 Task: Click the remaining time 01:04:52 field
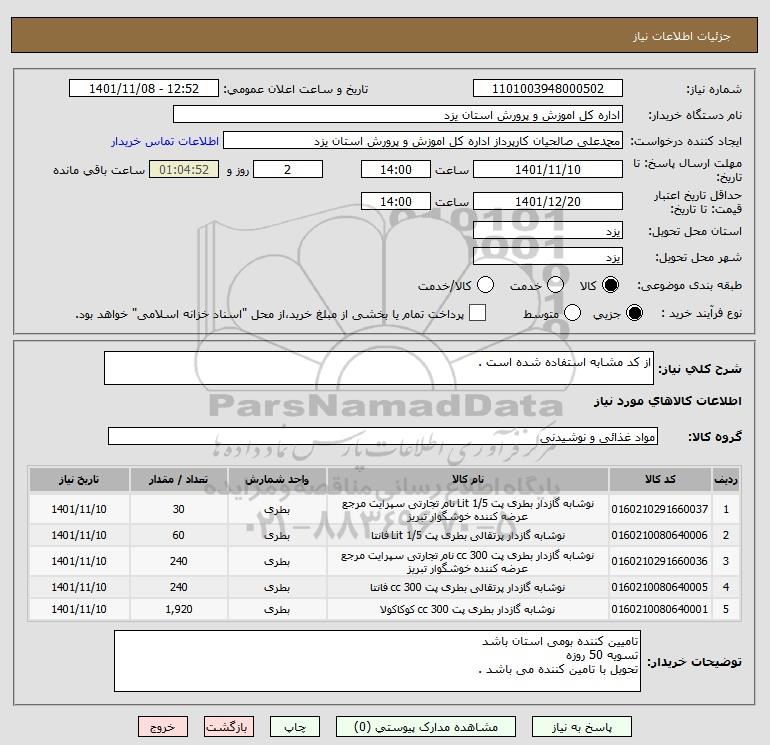(184, 169)
